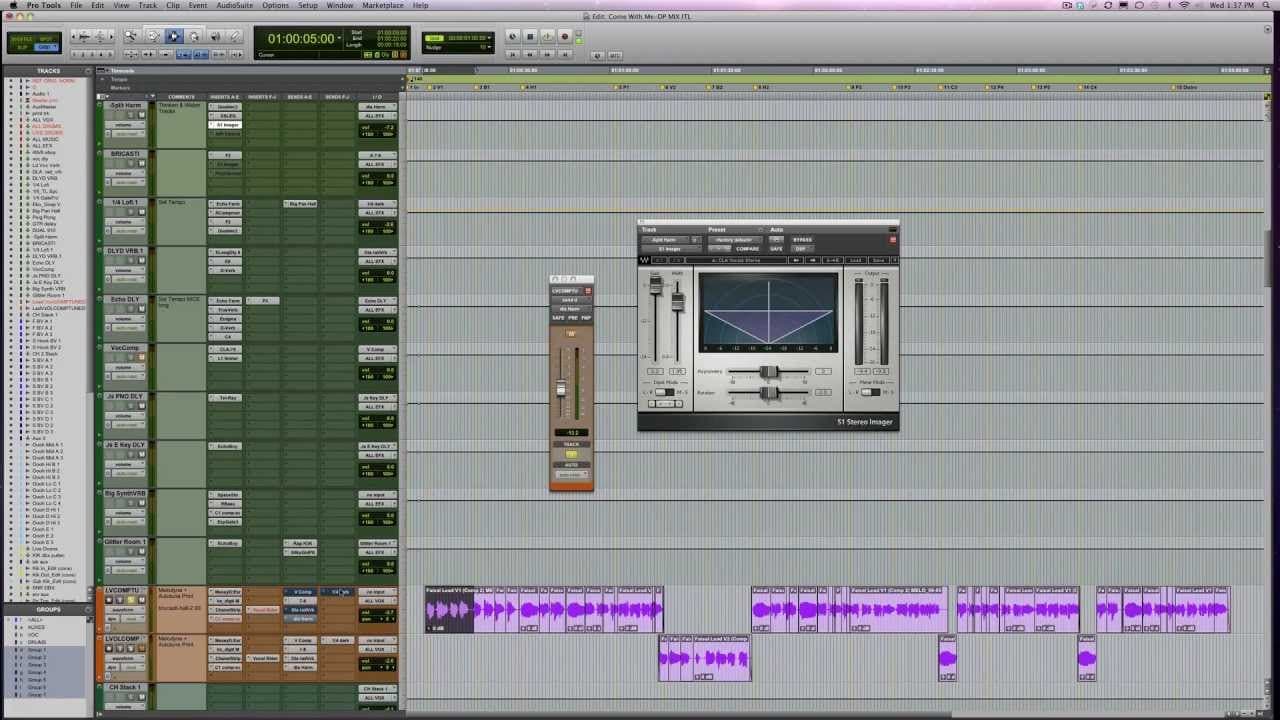Adjust the Rotation slider handle
The image size is (1280, 720).
[769, 393]
